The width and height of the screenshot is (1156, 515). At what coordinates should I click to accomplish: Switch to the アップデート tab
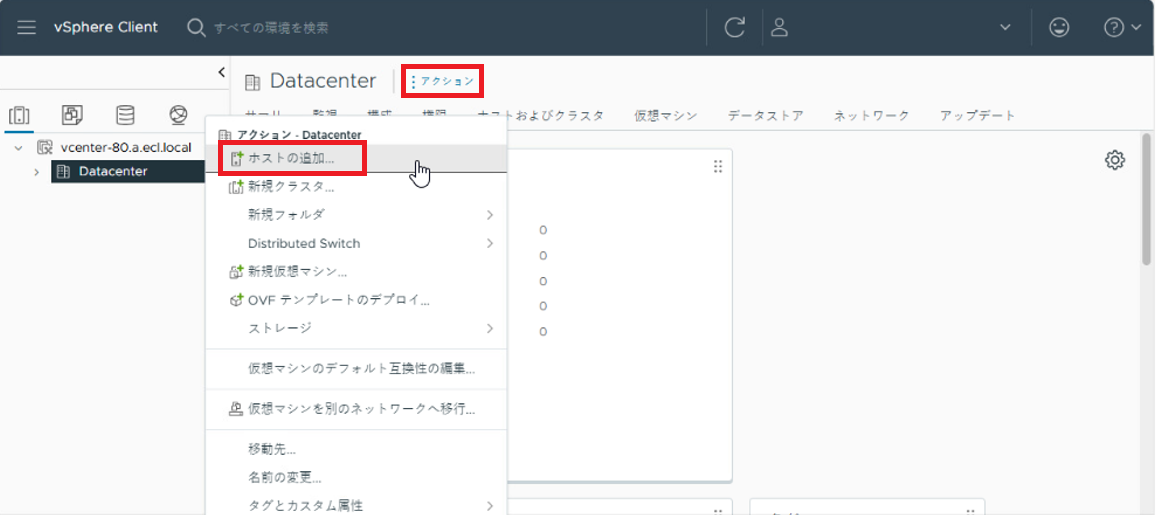978,116
